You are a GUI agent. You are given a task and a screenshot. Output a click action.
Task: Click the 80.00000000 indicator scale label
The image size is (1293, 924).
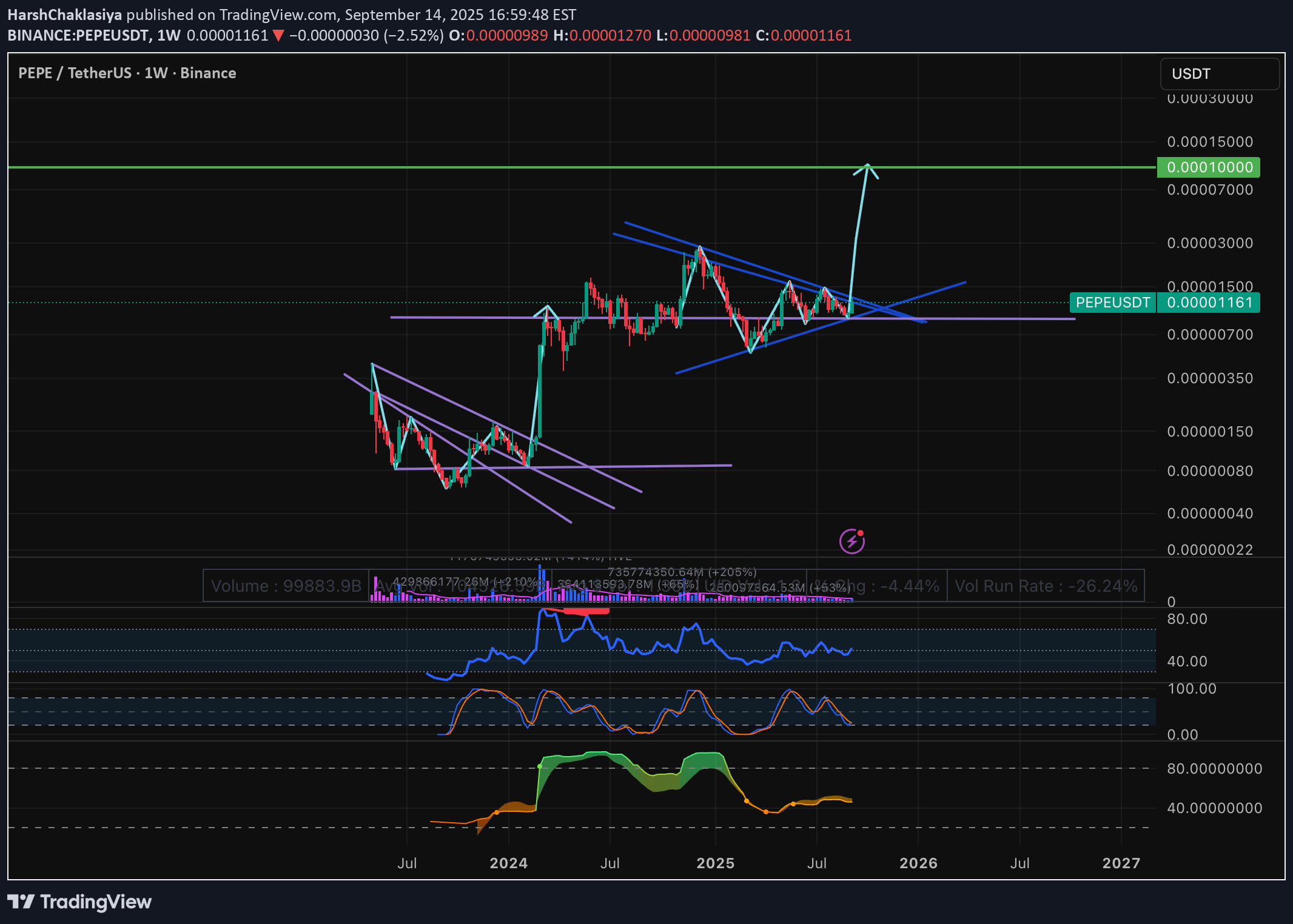[1215, 769]
